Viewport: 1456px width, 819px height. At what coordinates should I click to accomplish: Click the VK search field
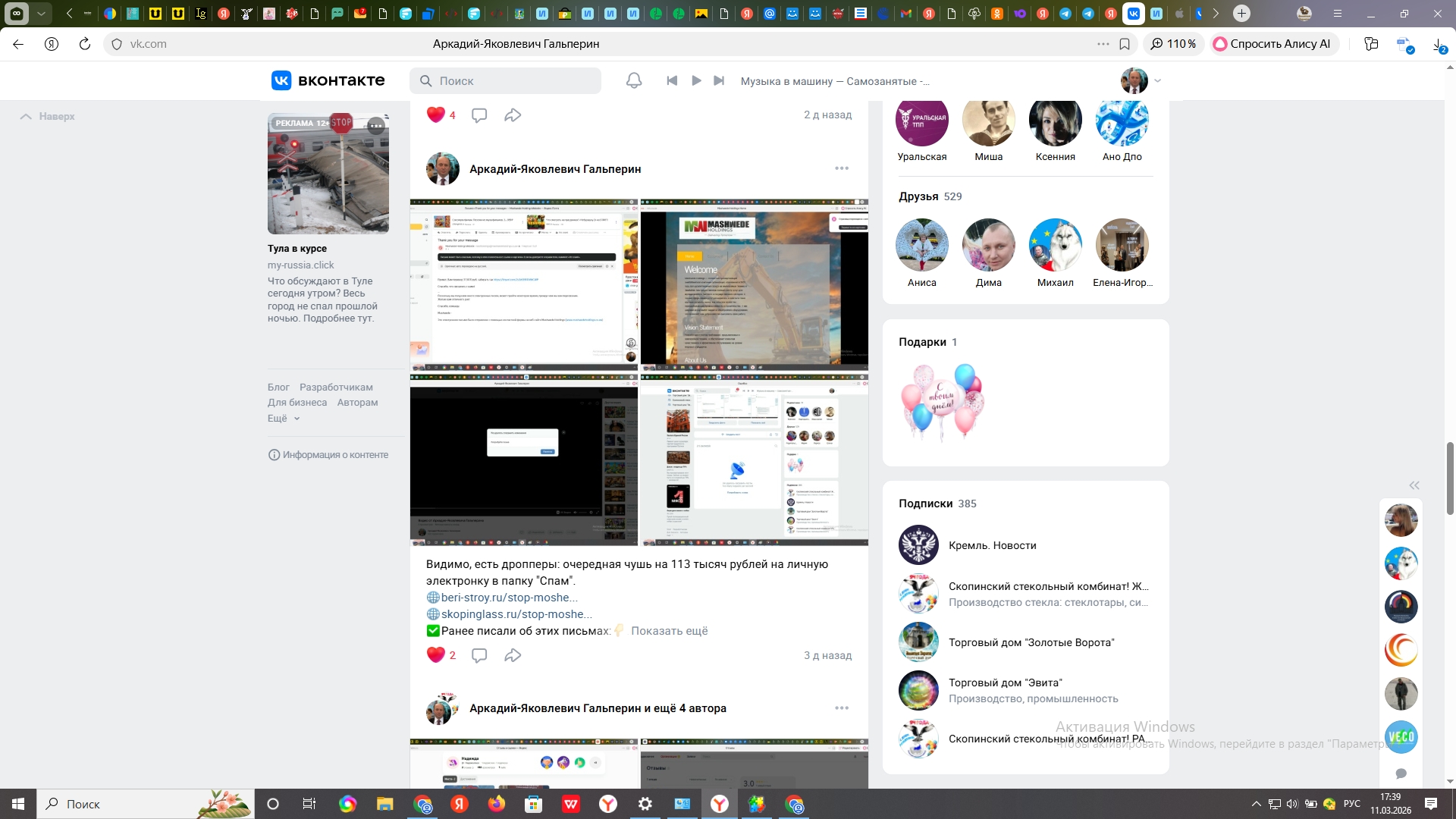506,80
